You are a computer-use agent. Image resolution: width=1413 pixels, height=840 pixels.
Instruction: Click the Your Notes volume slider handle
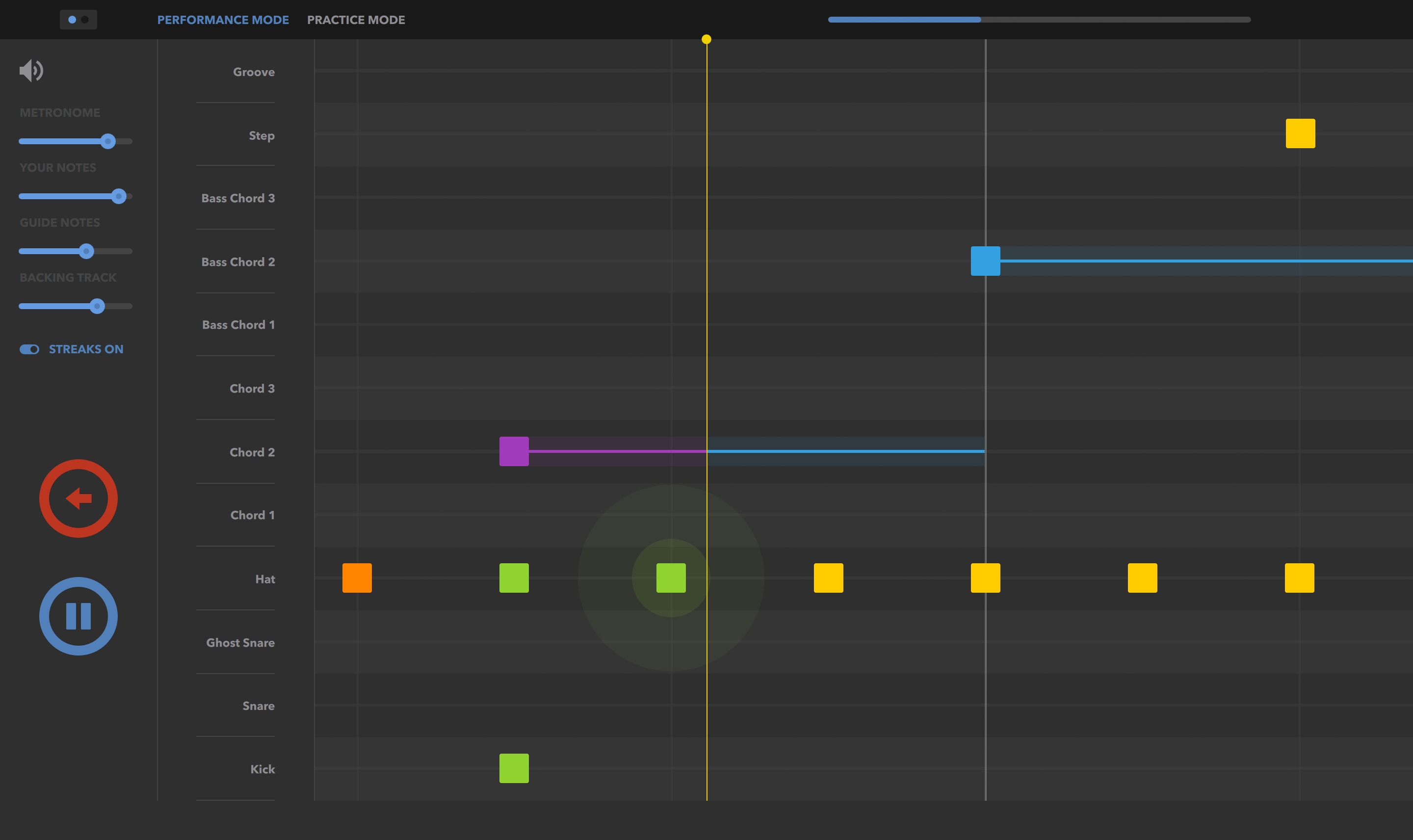118,196
